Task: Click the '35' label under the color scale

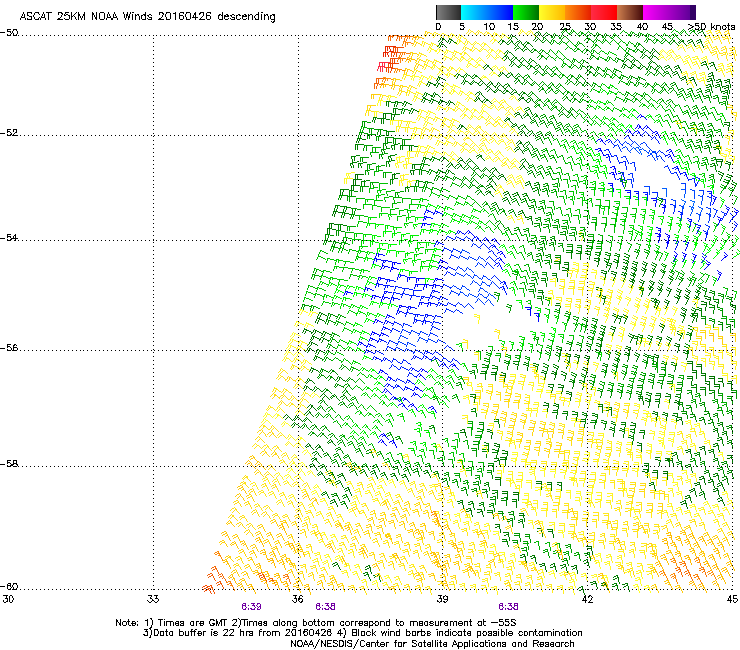Action: [x=616, y=27]
